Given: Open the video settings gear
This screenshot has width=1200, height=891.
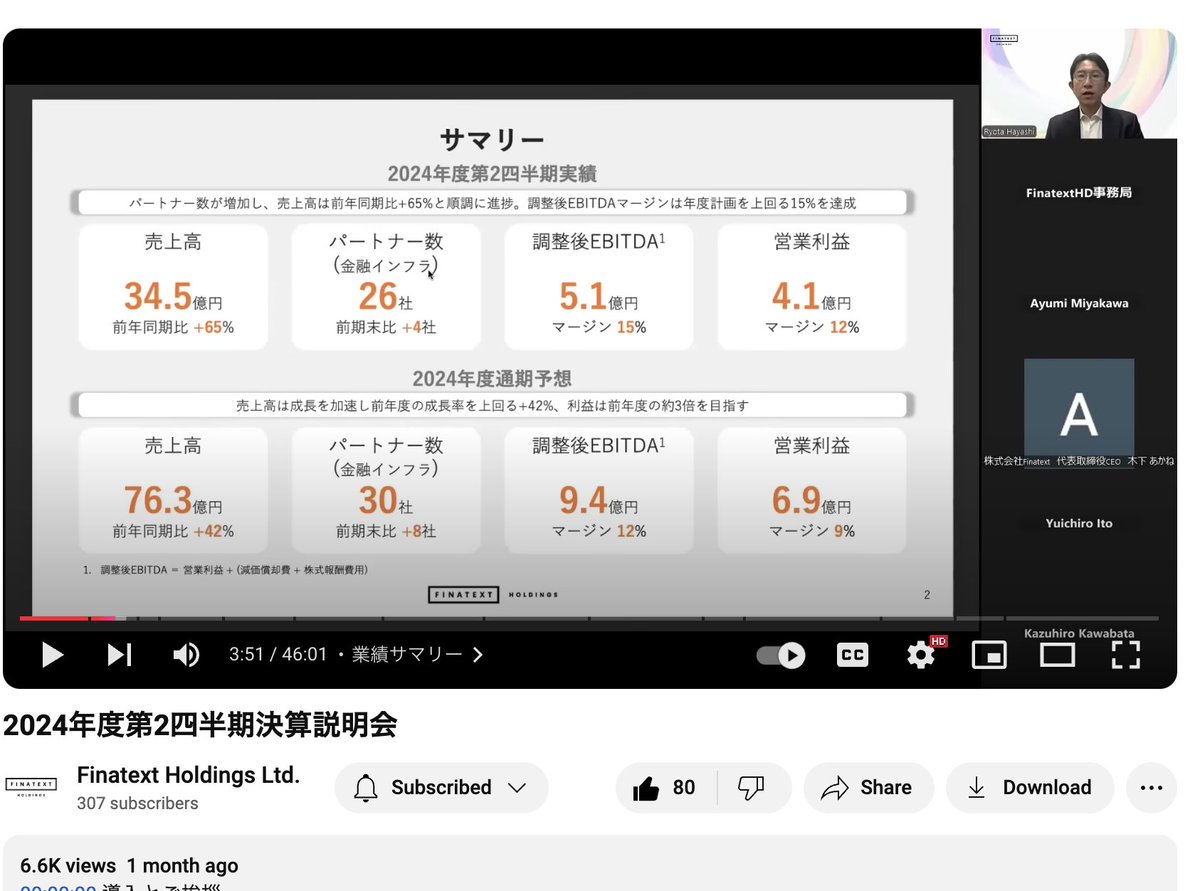Looking at the screenshot, I should coord(921,654).
